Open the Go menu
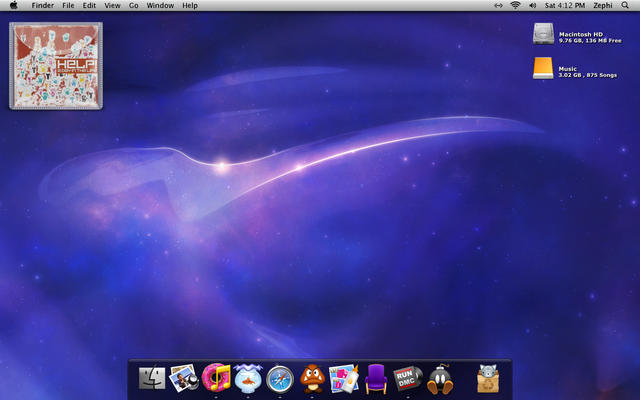The width and height of the screenshot is (640, 400). (133, 6)
